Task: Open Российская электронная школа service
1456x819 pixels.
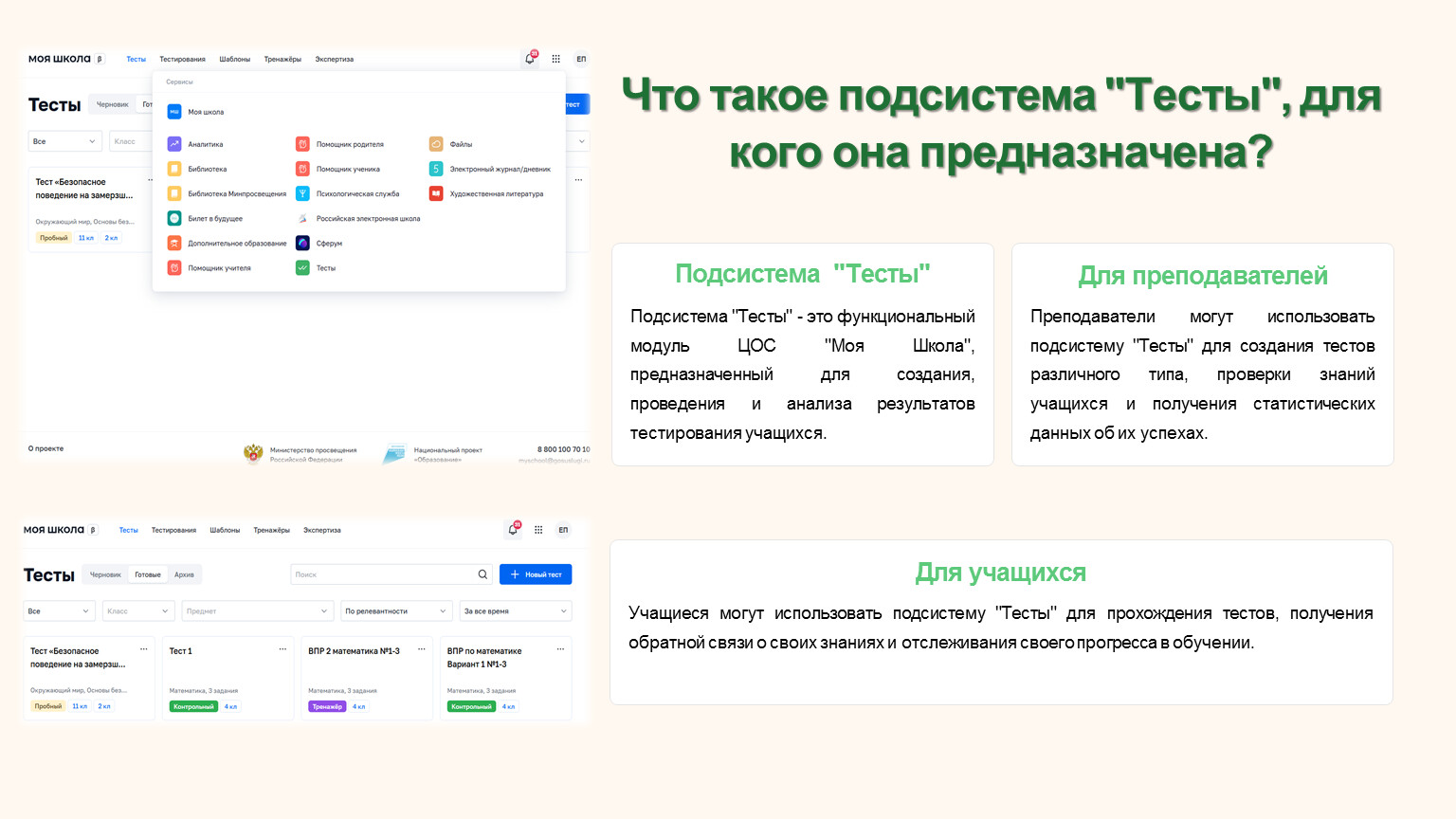Action: 358,218
